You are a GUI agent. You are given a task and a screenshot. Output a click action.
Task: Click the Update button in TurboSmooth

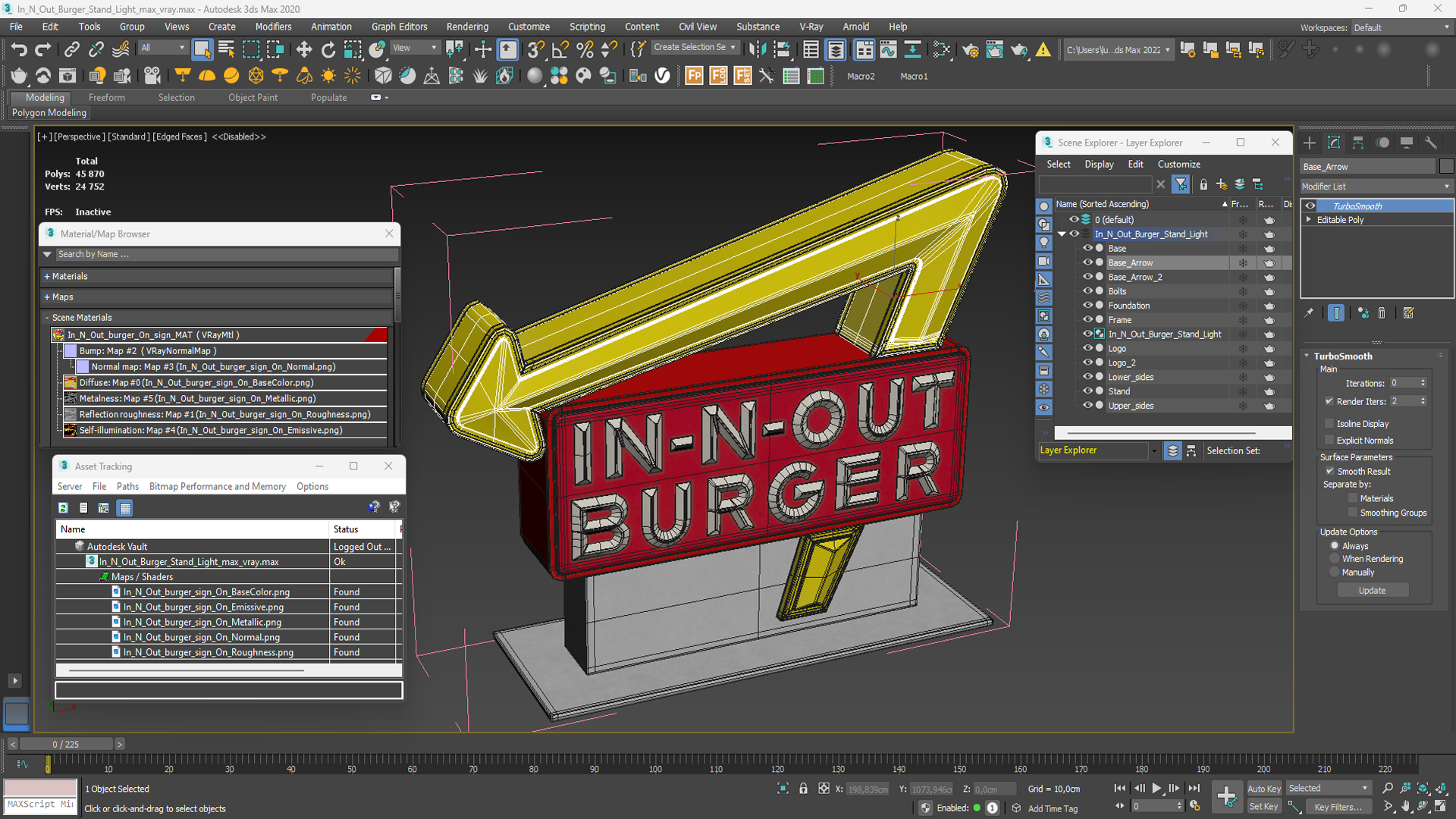[1372, 591]
